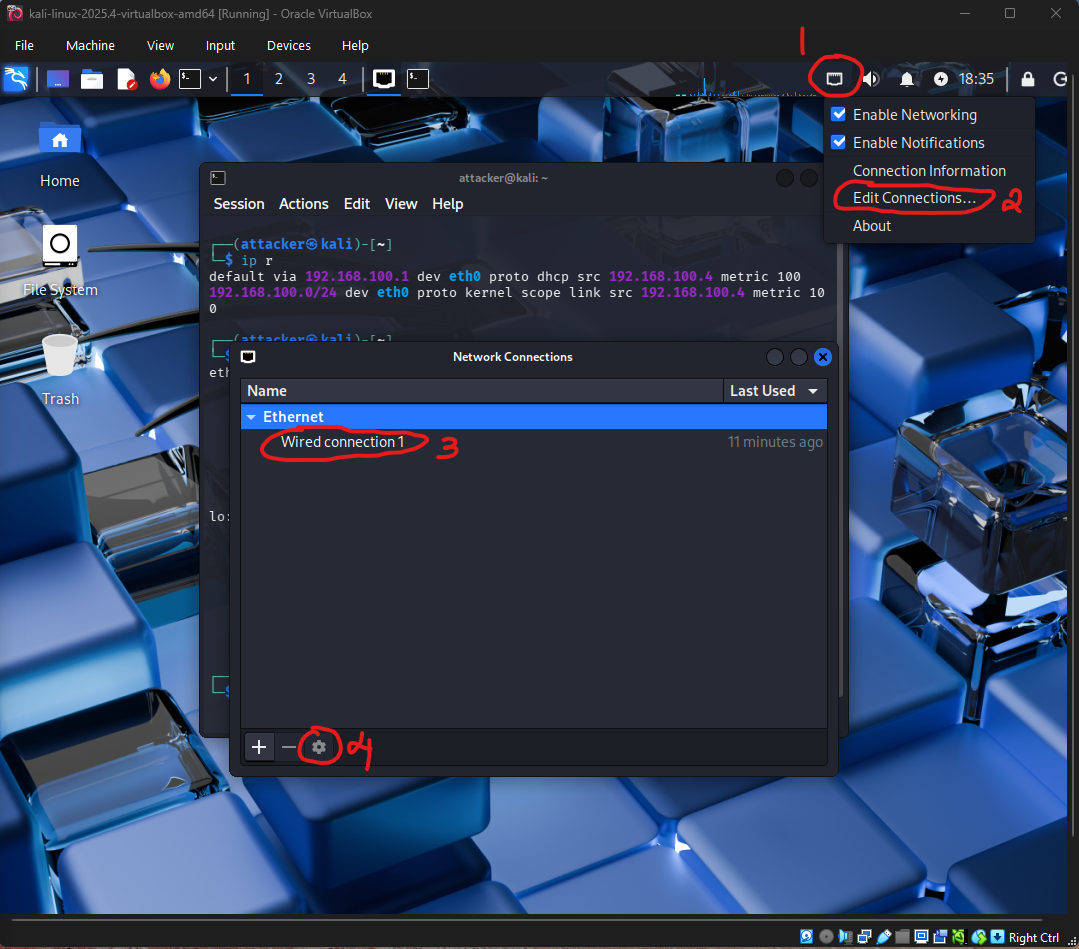Launch the terminal from the panel
The width and height of the screenshot is (1079, 949).
pyautogui.click(x=189, y=79)
